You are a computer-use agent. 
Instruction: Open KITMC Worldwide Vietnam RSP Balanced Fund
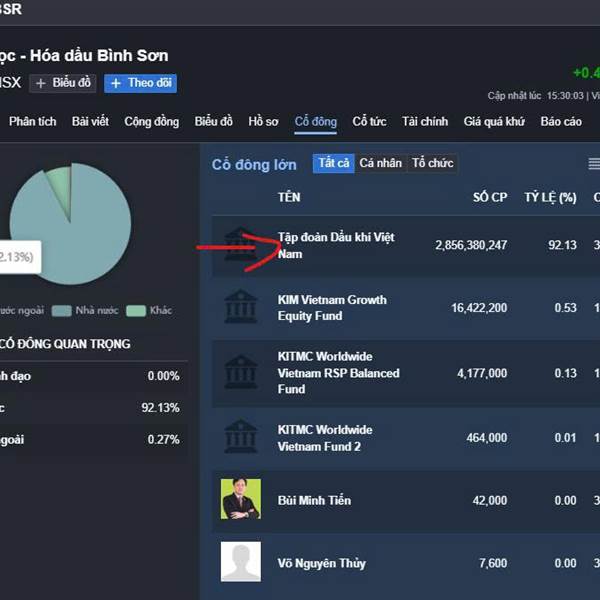point(339,373)
